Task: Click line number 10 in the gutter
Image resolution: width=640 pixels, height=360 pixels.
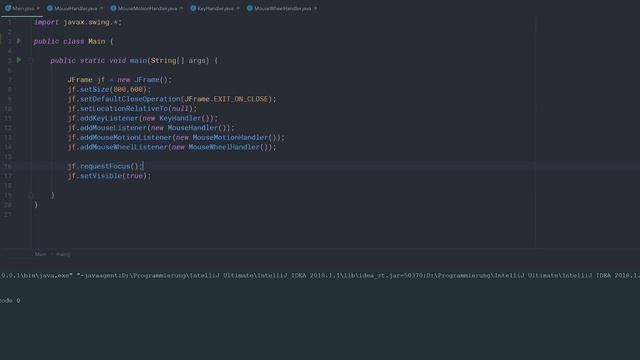Action: (8, 109)
